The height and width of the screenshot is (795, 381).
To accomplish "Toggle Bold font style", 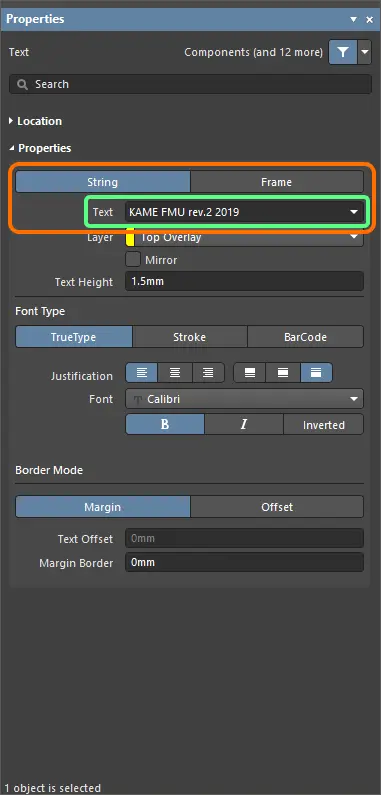I will point(165,424).
